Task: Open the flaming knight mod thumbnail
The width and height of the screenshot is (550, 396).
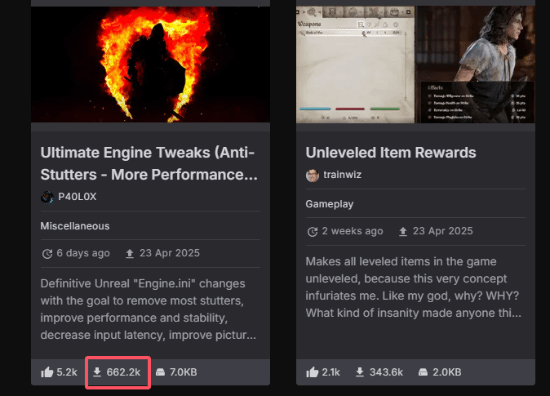Action: pyautogui.click(x=150, y=65)
